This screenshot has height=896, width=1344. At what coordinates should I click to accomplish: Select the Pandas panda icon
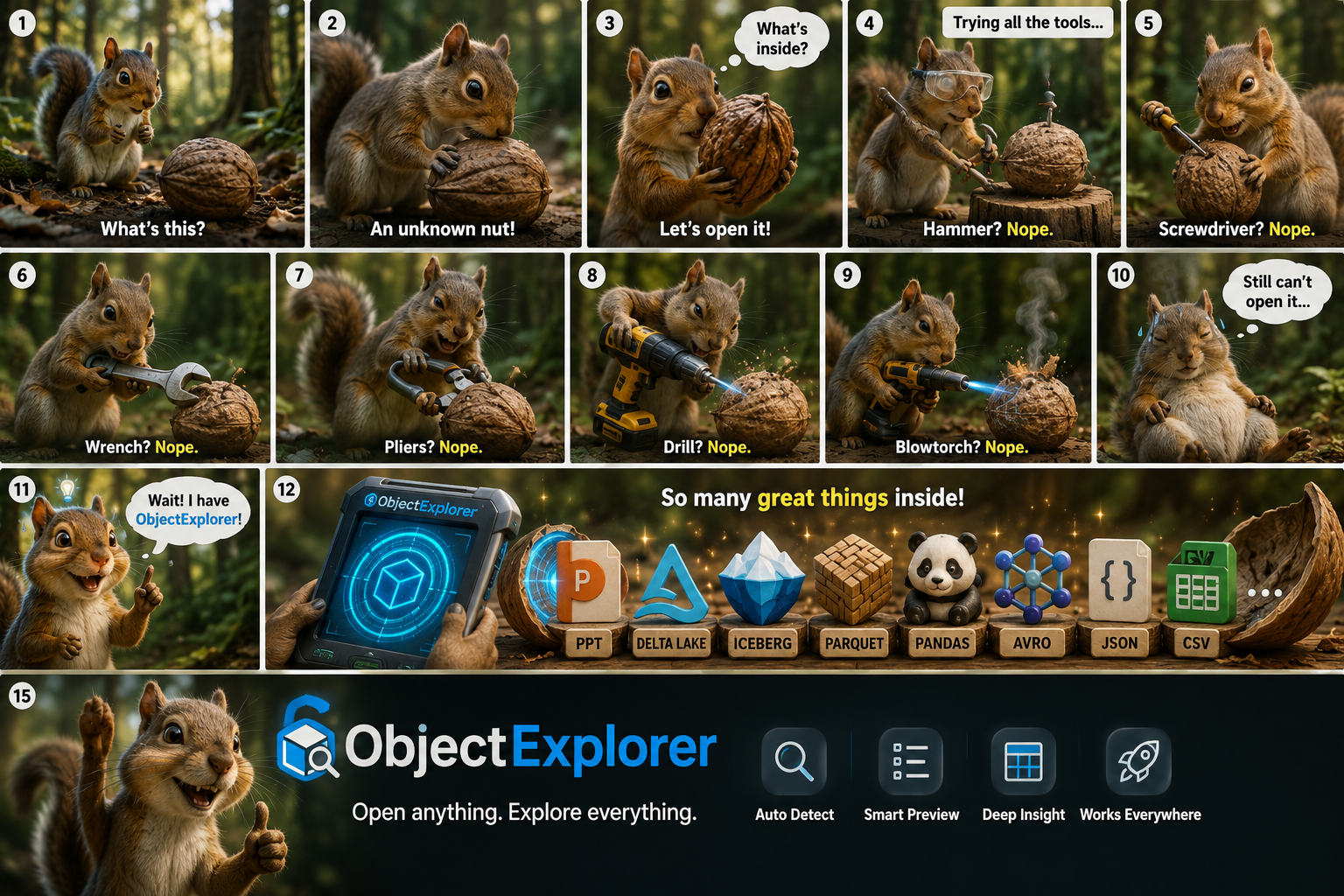click(x=941, y=577)
